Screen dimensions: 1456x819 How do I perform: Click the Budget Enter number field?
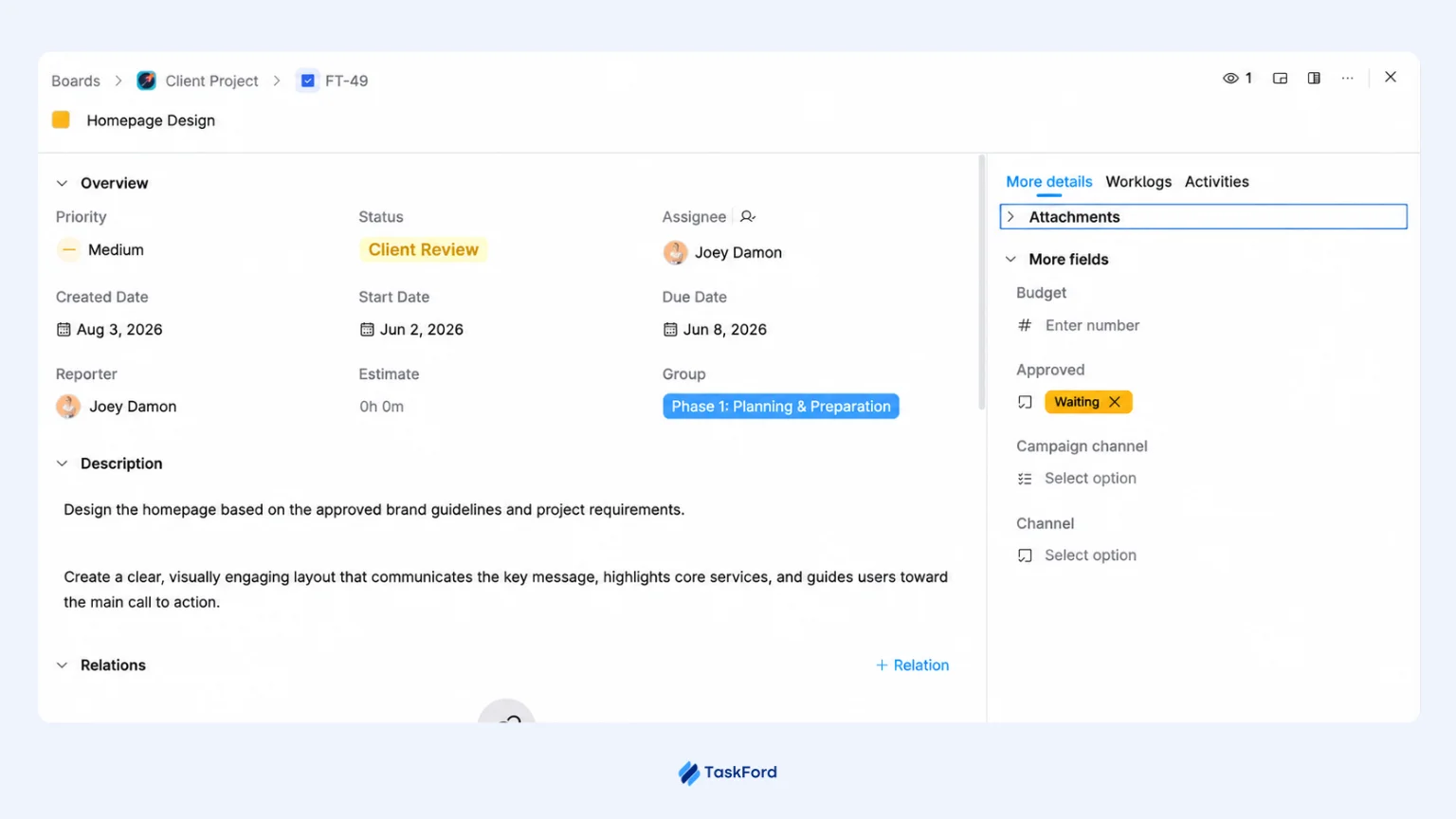(1092, 325)
